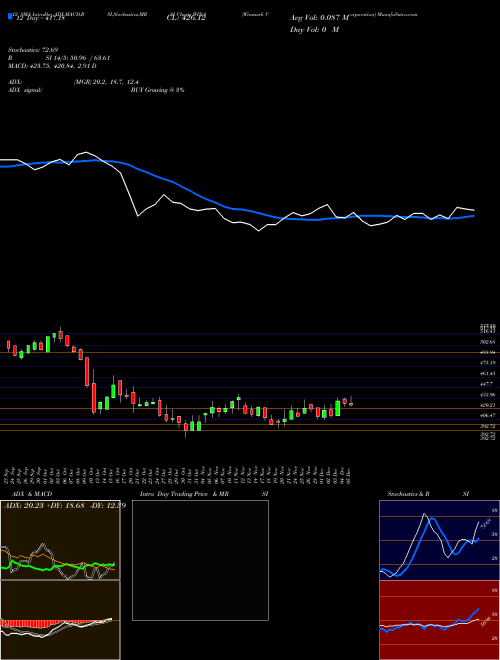500x660 pixels.
Task: Click the 447.7 price axis label
Action: click(487, 384)
